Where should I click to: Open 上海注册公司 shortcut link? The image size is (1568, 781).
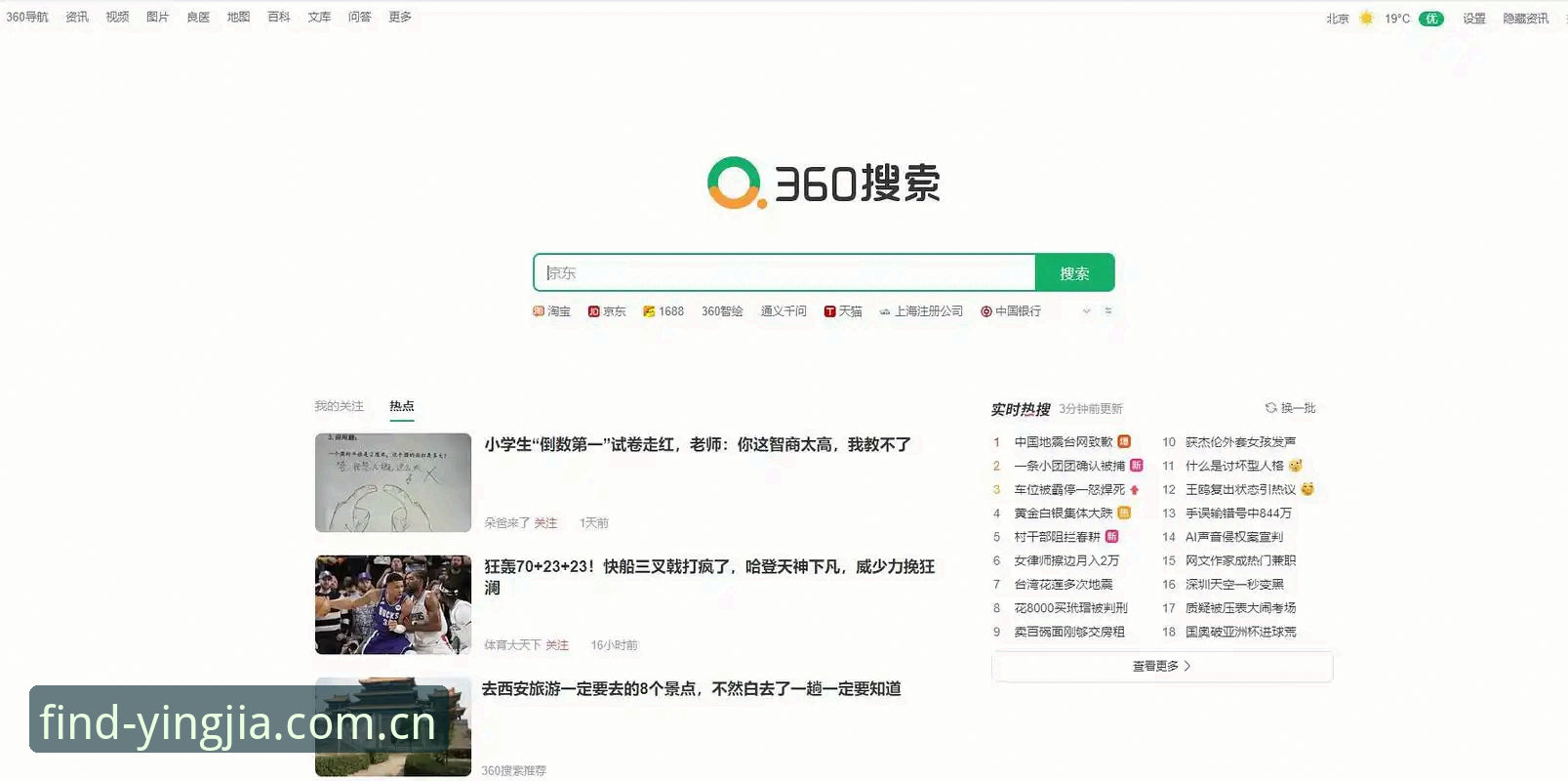click(x=921, y=311)
